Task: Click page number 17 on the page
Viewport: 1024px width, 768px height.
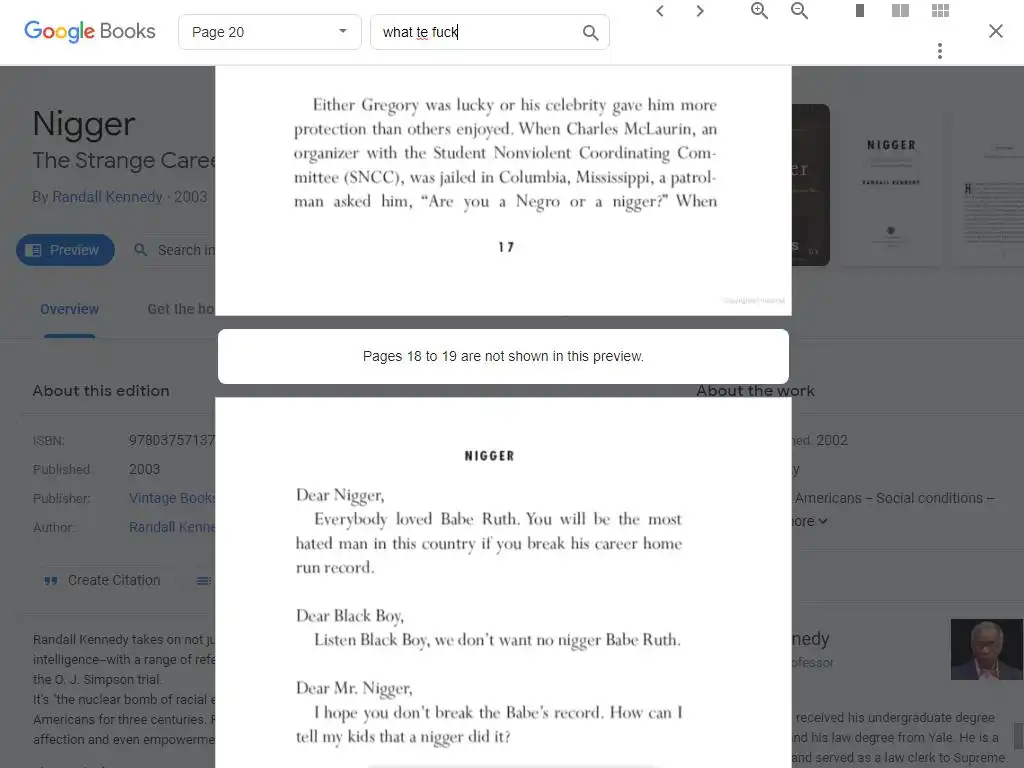Action: click(x=506, y=247)
